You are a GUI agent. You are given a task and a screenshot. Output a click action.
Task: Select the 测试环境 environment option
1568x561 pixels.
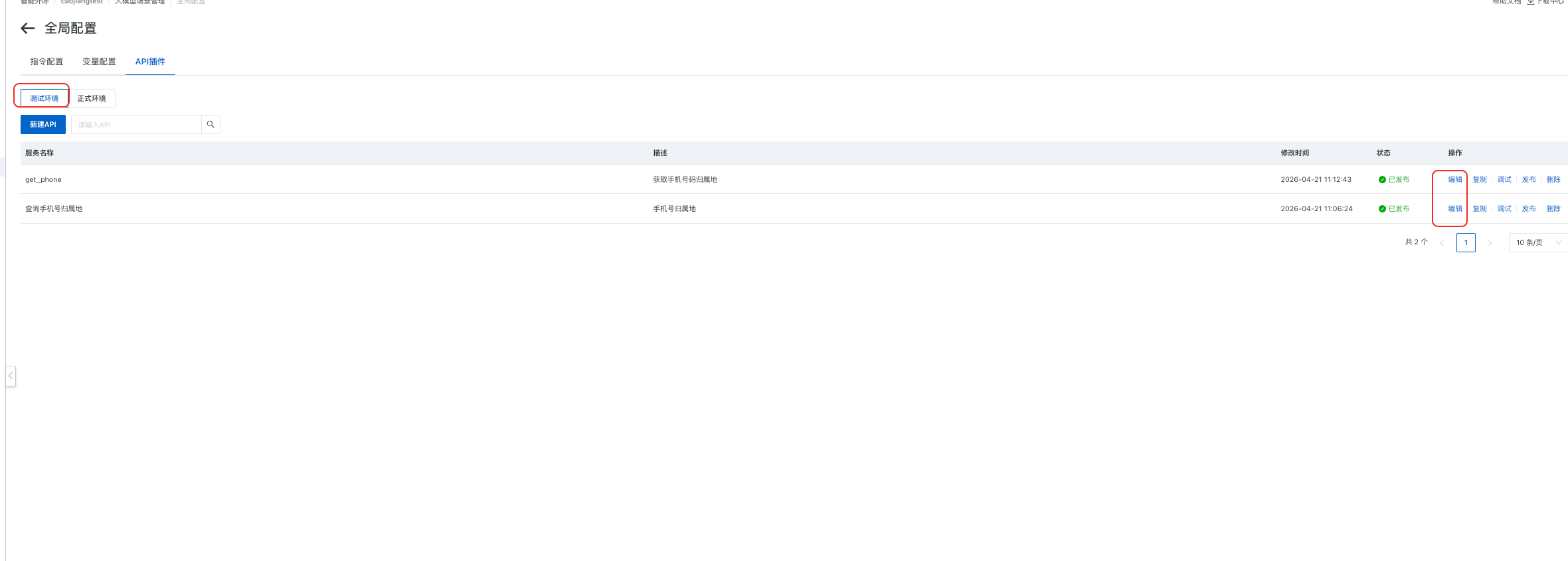pos(44,98)
